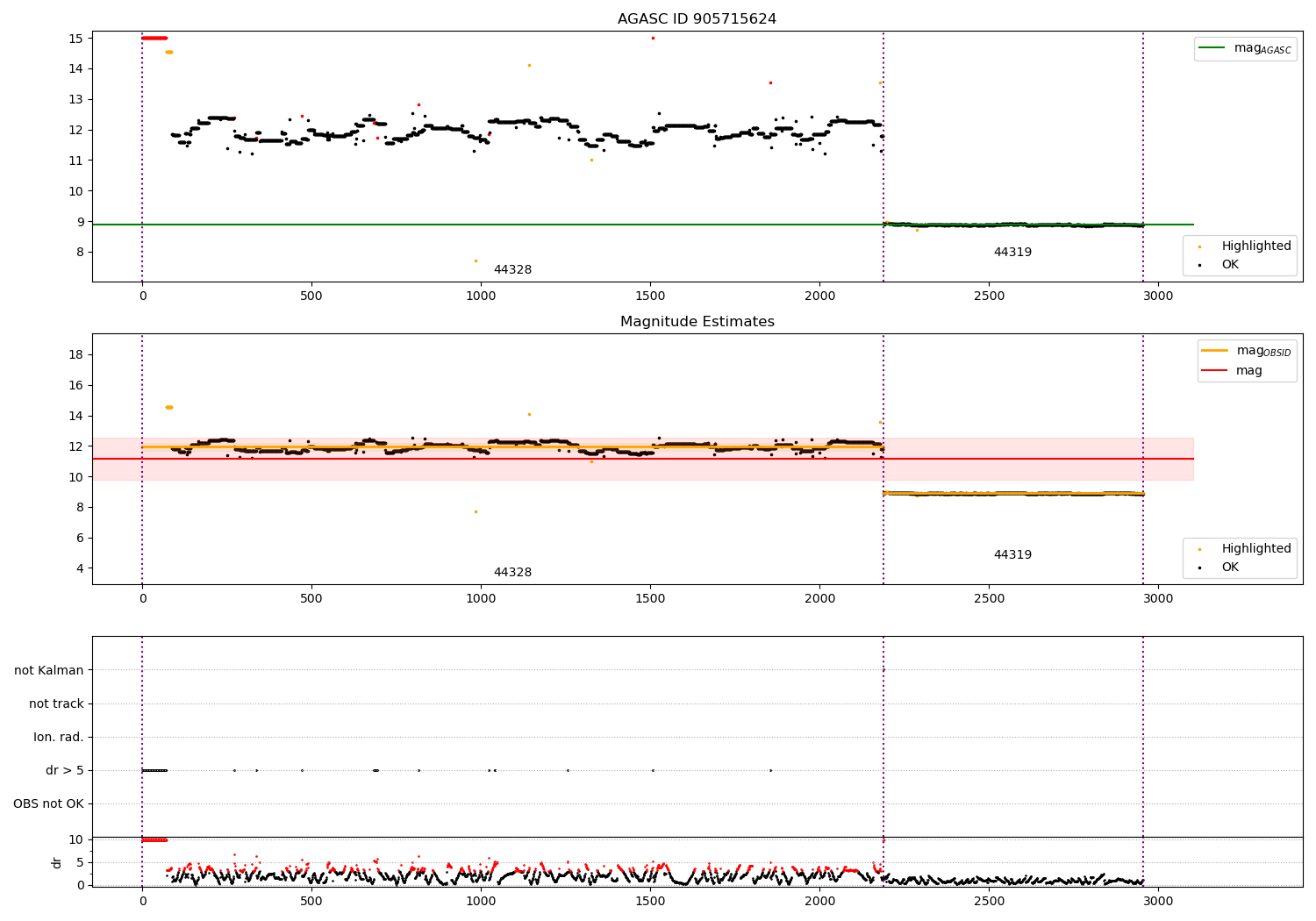This screenshot has width=1316, height=921.
Task: Click the "not Kalman" row label
Action: tap(49, 670)
